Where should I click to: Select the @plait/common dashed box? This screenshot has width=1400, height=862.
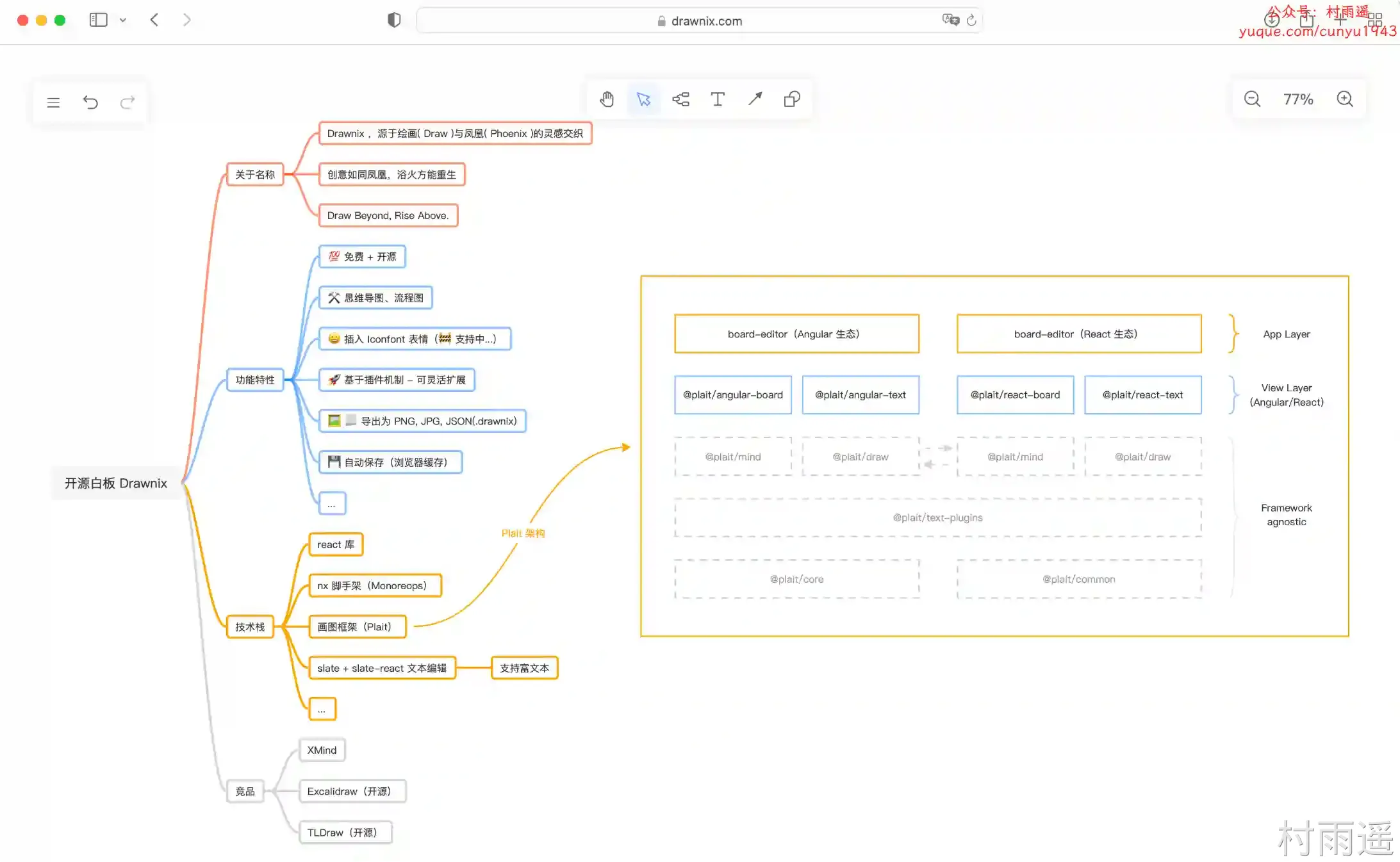tap(1079, 579)
